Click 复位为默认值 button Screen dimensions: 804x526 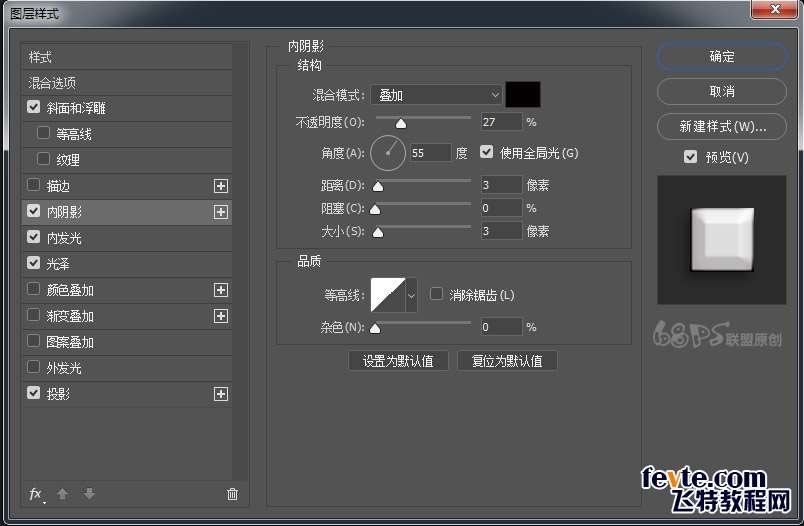507,361
